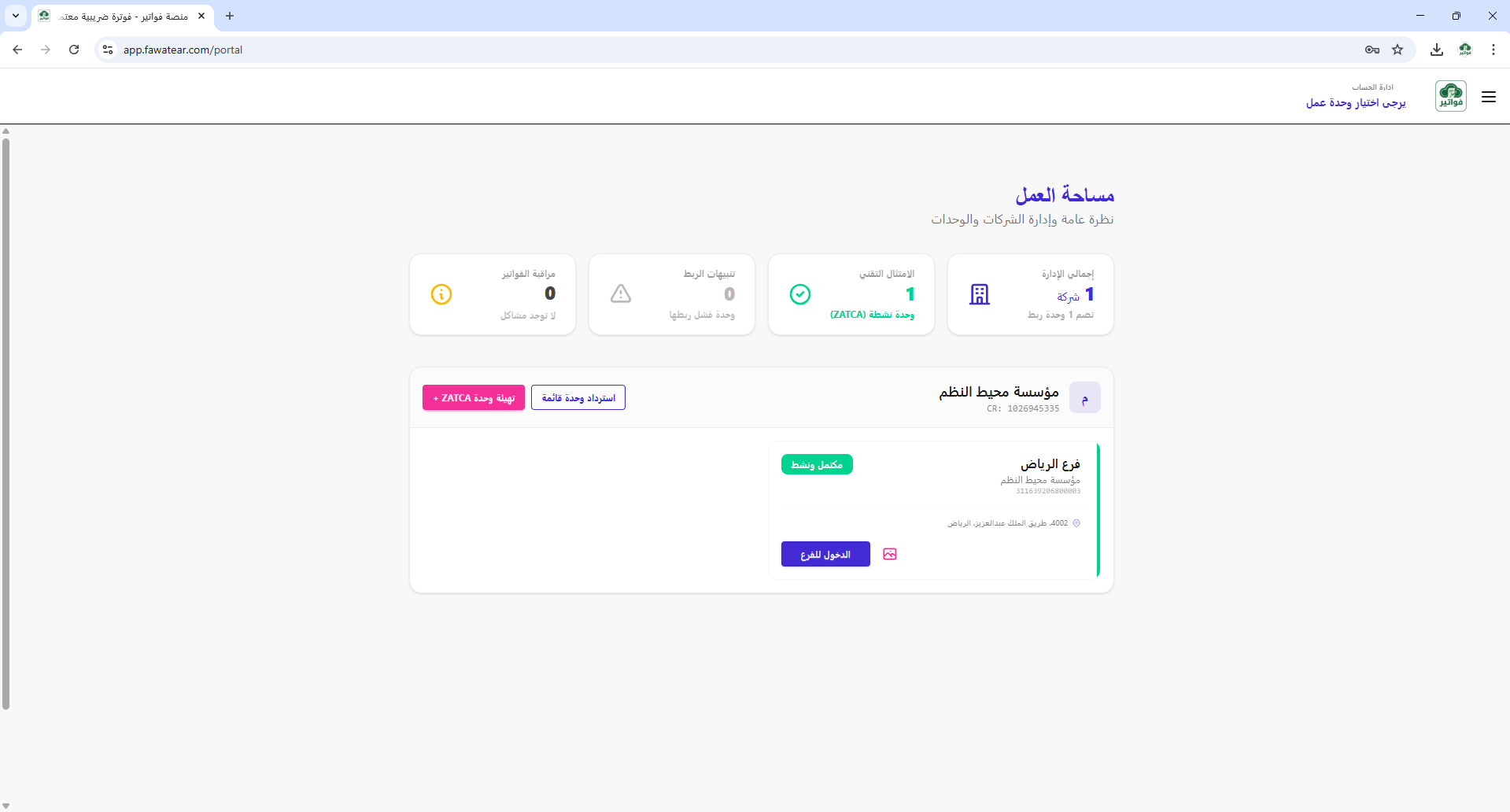Click the الدخول للفرع button
This screenshot has height=812, width=1510.
point(825,554)
